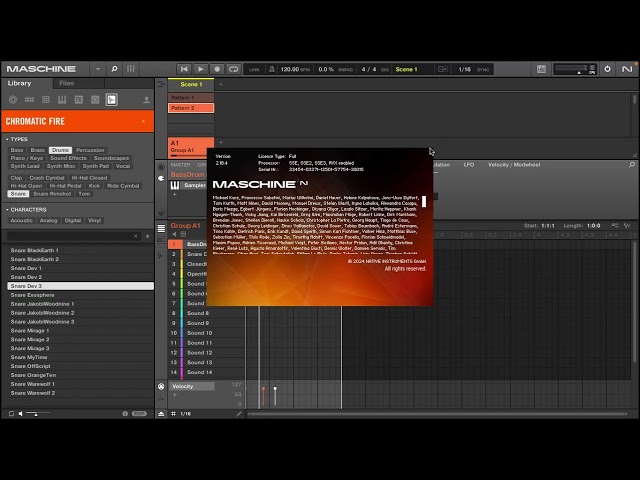This screenshot has height=480, width=640.
Task: Clear the CHROMATIC FIRE product filter
Action: pos(143,121)
